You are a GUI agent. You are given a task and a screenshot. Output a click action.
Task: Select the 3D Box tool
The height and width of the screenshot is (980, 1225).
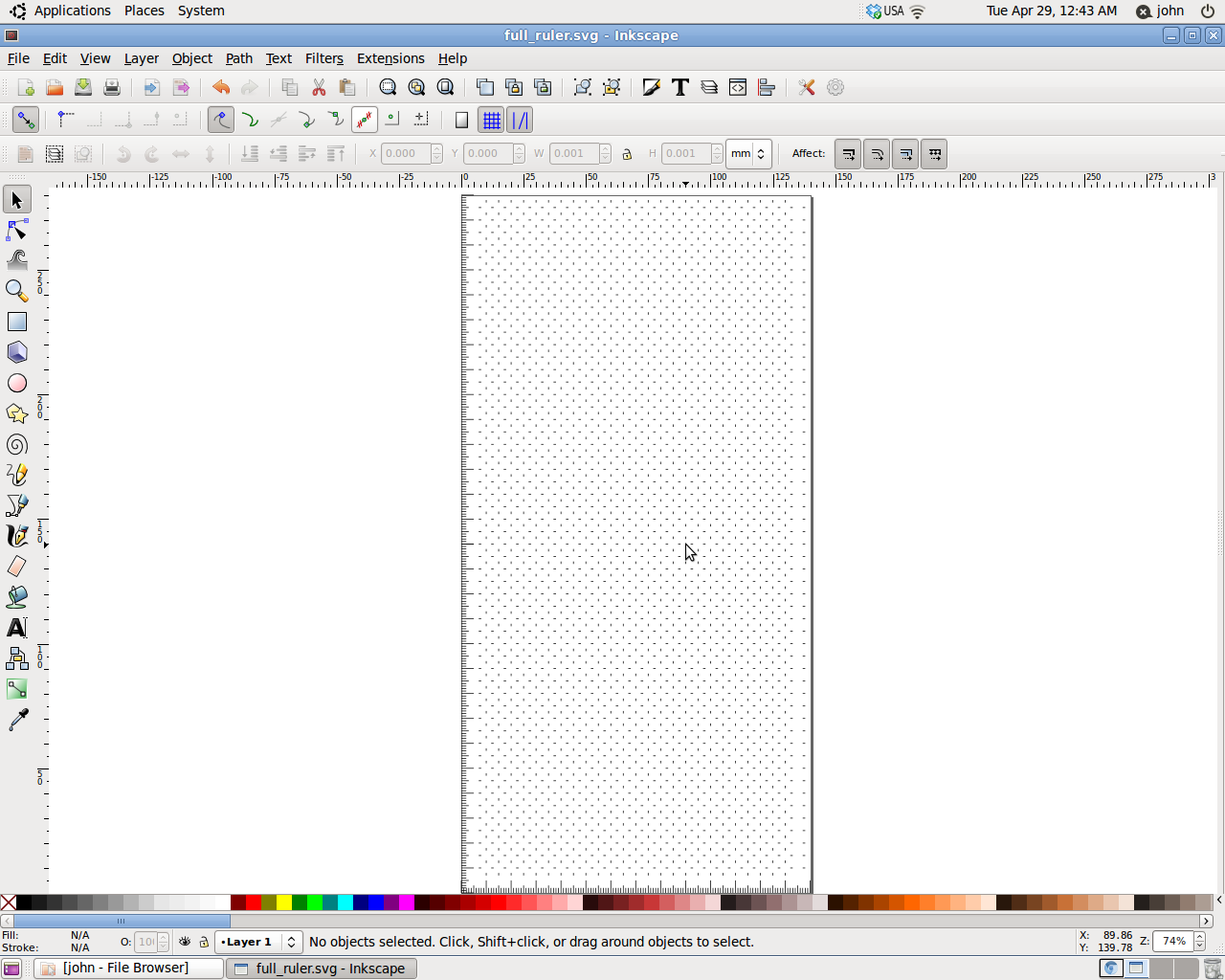point(17,352)
